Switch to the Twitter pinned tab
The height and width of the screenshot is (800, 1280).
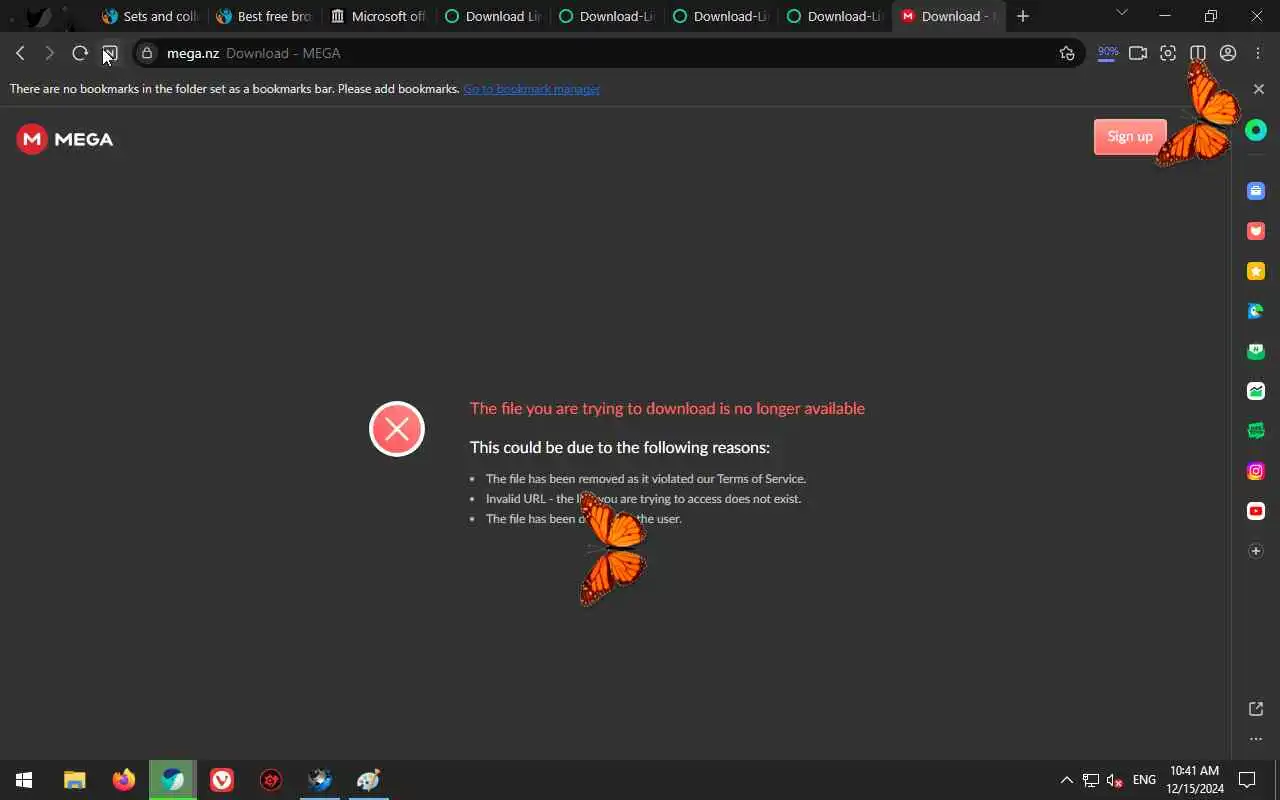click(x=37, y=16)
